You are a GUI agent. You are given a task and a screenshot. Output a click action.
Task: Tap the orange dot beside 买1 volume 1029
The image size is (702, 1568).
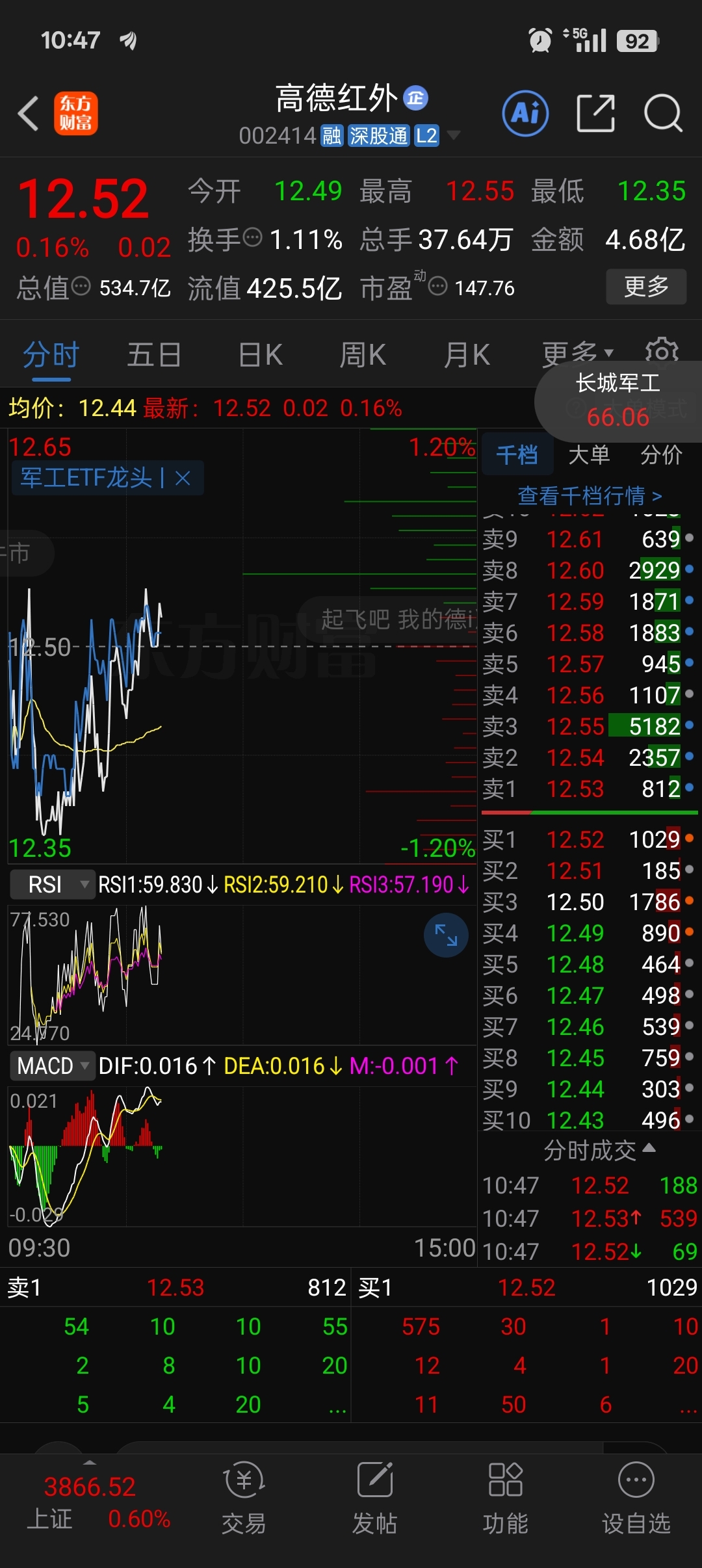689,838
